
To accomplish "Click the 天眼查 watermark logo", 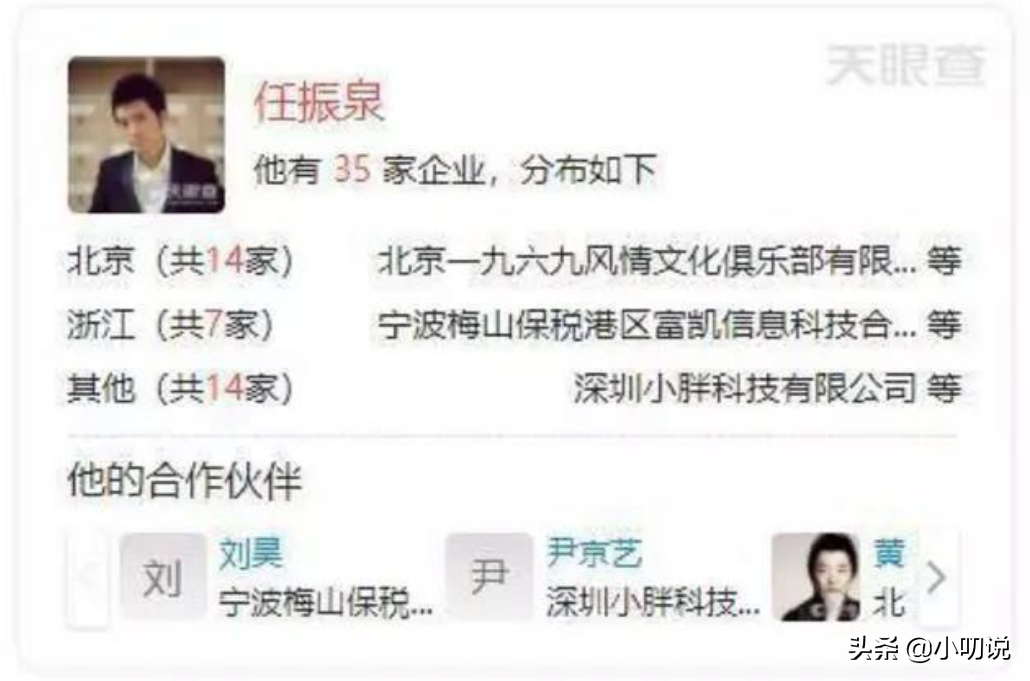I will pyautogui.click(x=906, y=66).
